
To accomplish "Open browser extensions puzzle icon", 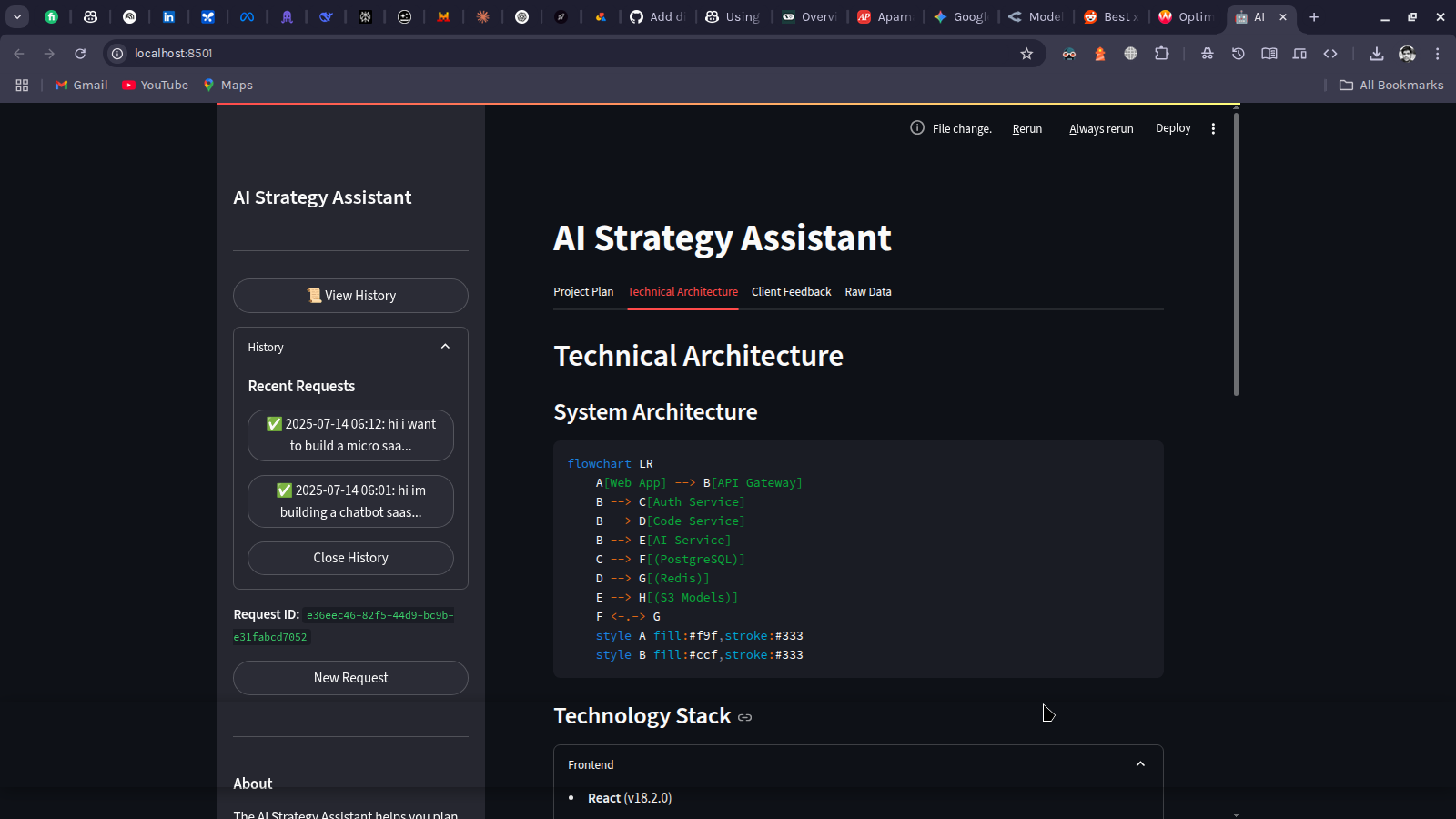I will (1161, 54).
